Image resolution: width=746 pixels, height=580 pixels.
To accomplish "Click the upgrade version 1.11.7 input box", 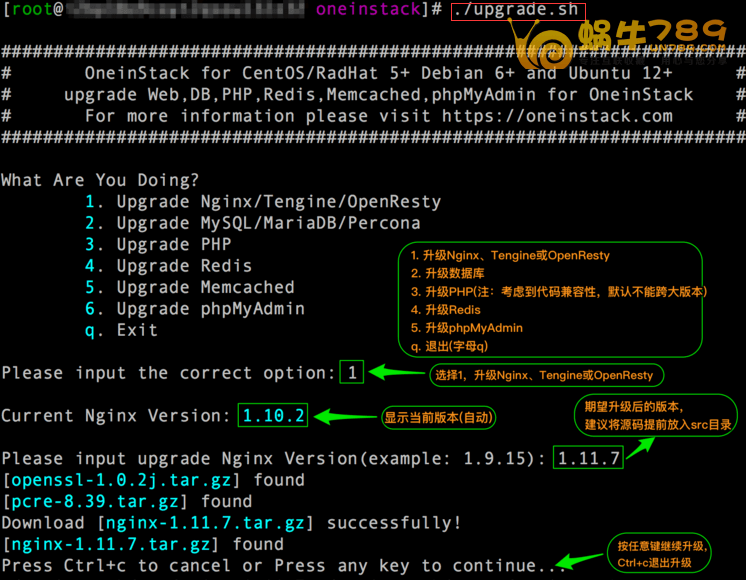I will pos(589,459).
